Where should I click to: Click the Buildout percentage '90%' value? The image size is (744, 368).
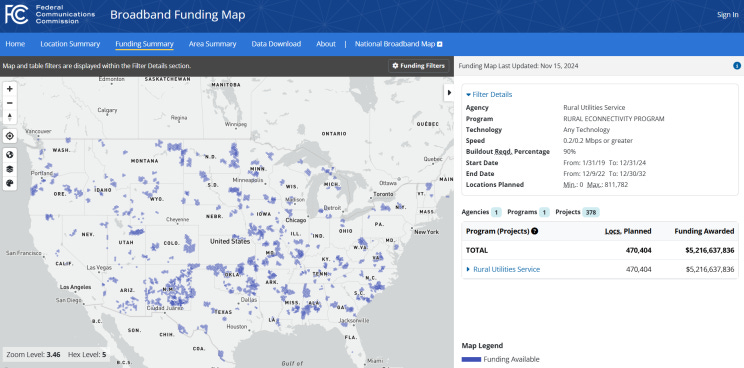(569, 152)
